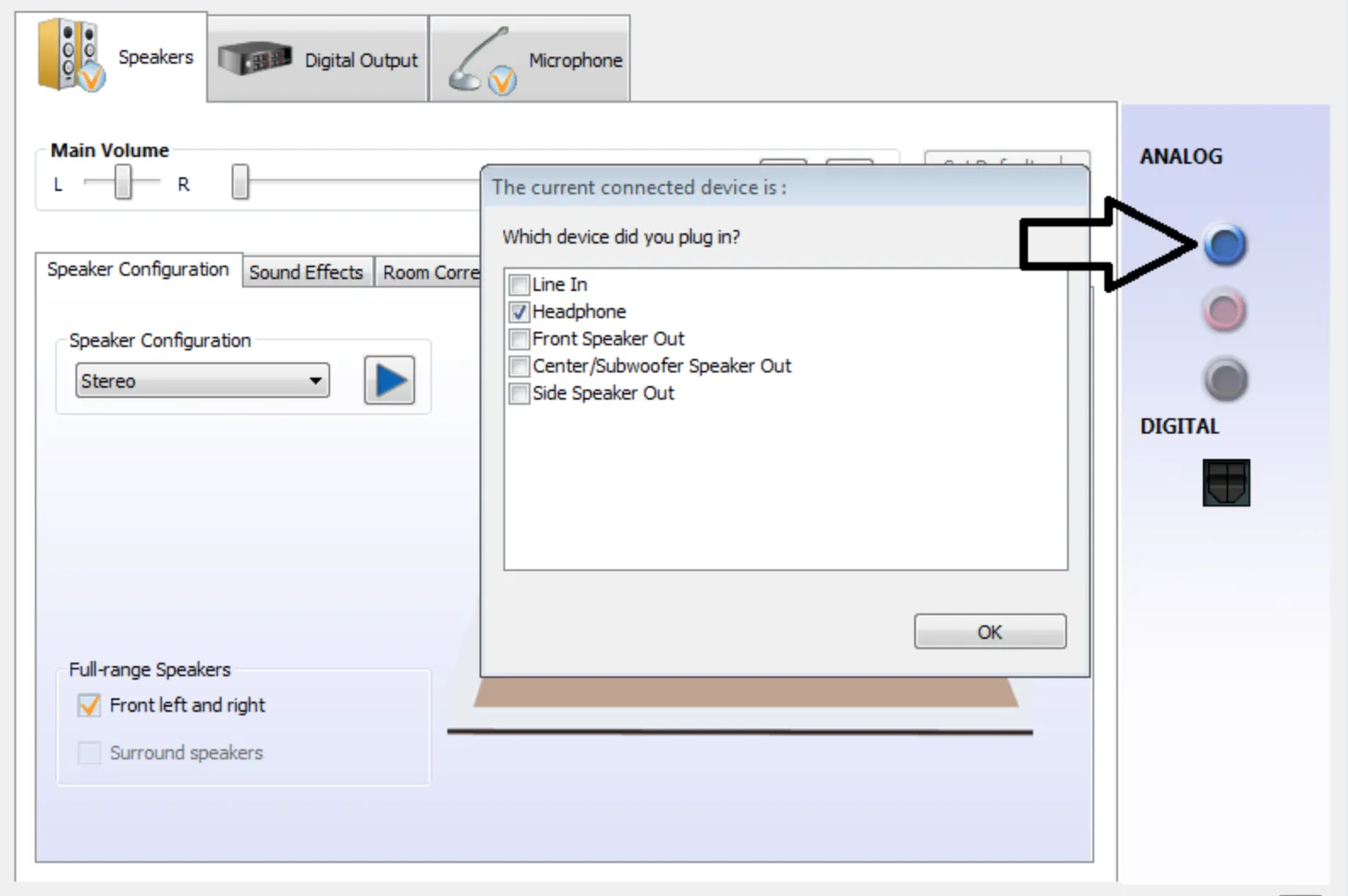Open the Sound Effects tab
The width and height of the screenshot is (1348, 896).
click(x=306, y=272)
